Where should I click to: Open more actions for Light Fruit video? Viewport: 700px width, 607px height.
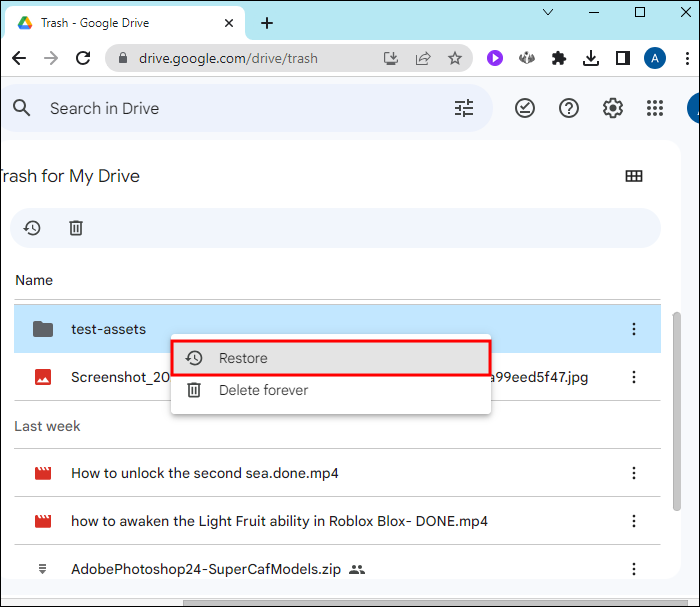click(x=633, y=521)
